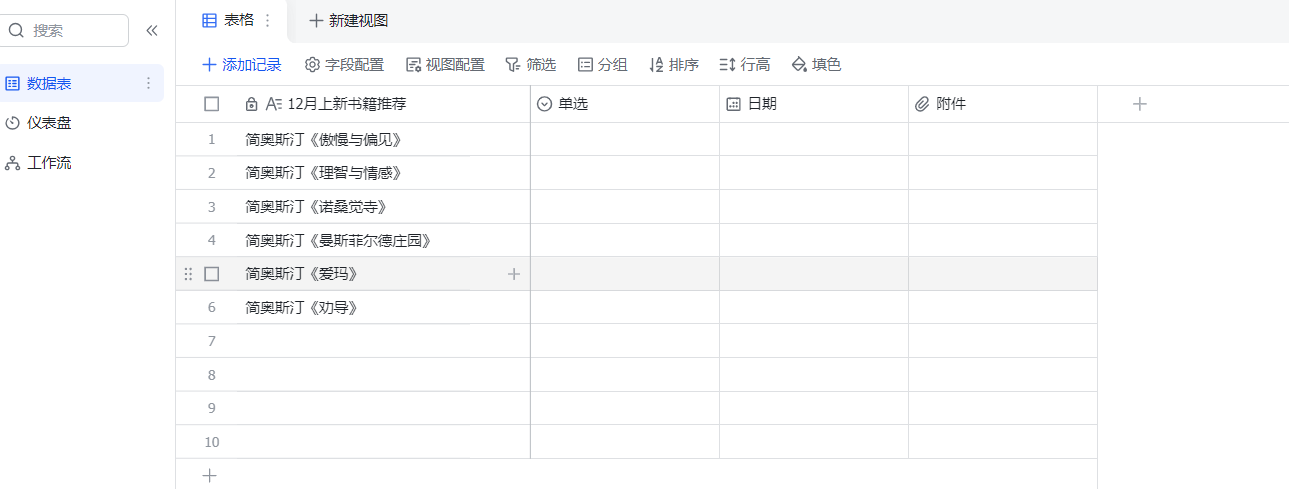Image resolution: width=1289 pixels, height=489 pixels.
Task: Open the 分组 grouping option
Action: pos(602,65)
